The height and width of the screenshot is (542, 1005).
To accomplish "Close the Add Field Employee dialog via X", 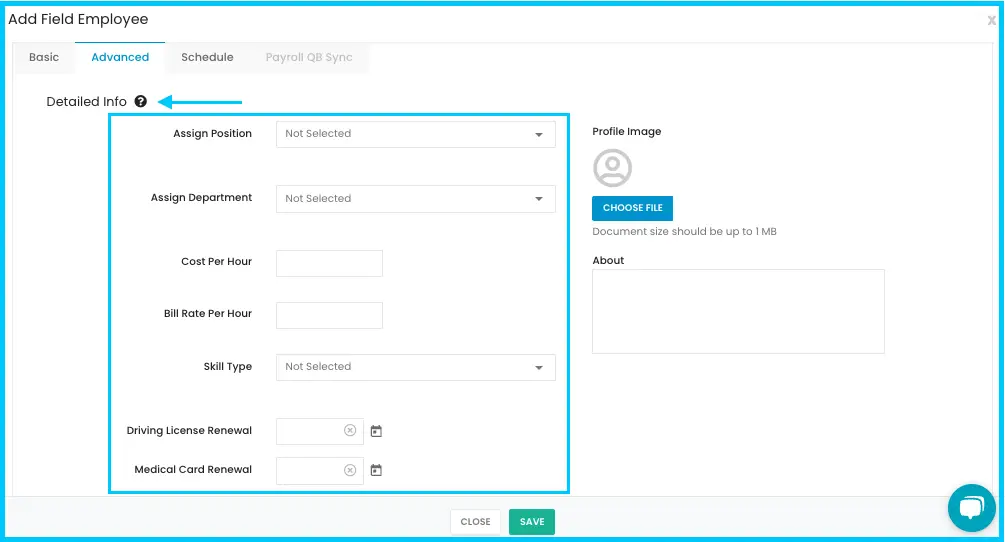I will pyautogui.click(x=992, y=21).
